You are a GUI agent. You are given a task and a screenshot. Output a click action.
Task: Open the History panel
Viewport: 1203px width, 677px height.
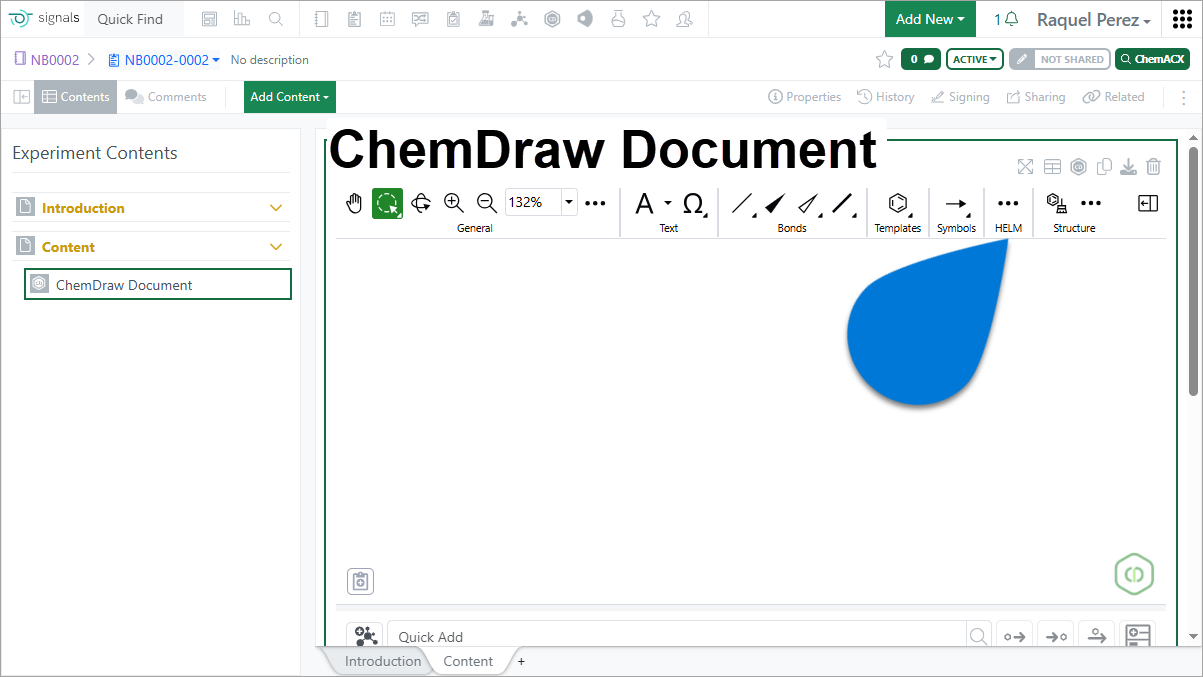(886, 97)
